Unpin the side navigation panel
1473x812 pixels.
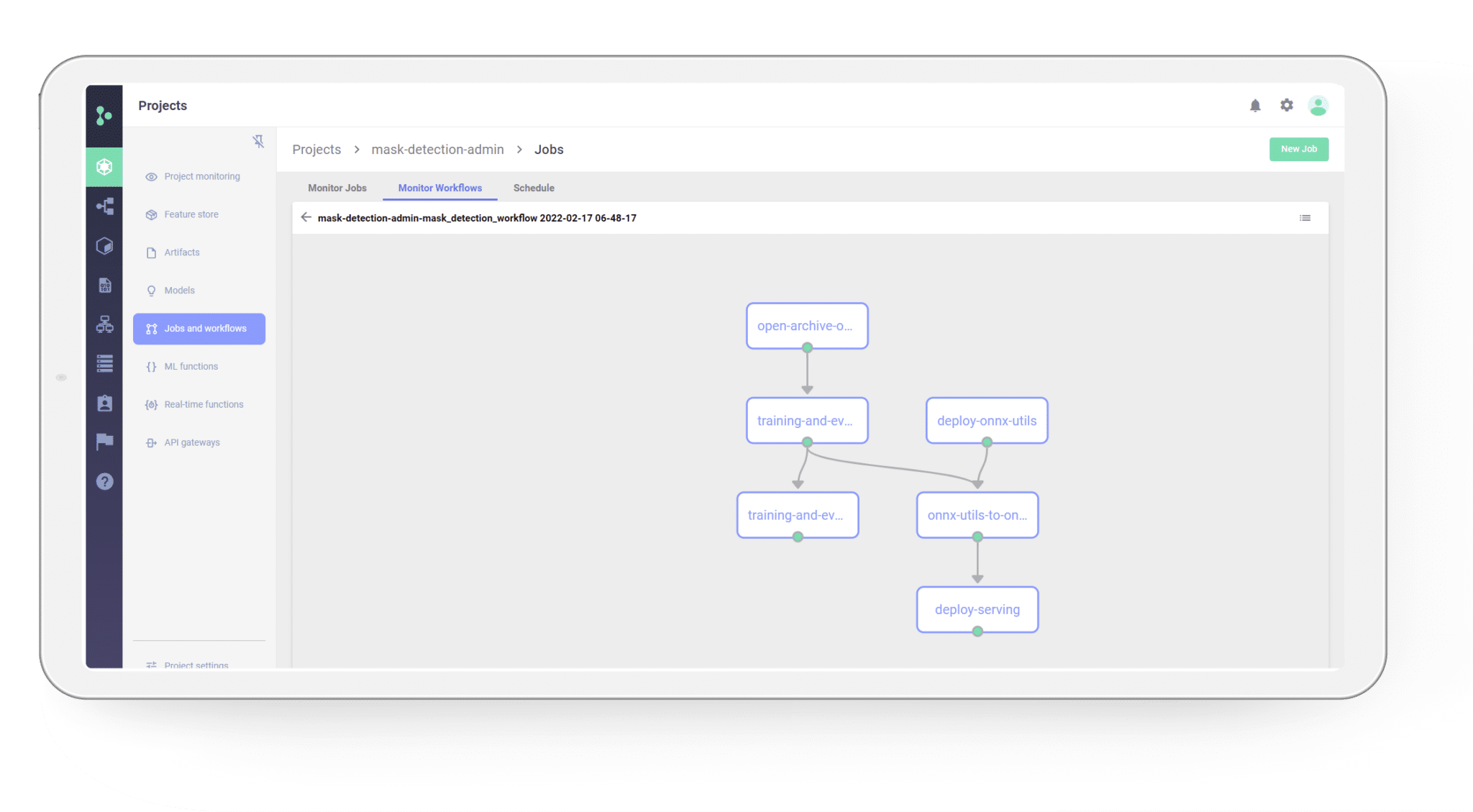(258, 142)
